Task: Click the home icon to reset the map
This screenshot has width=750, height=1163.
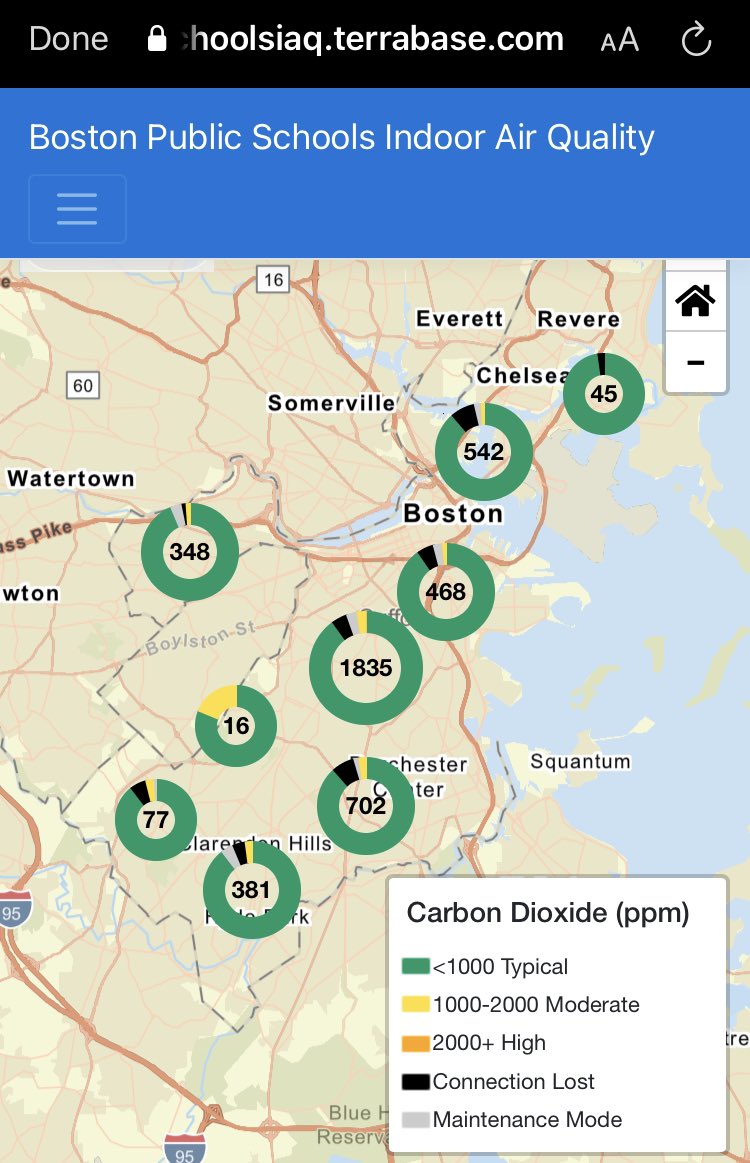Action: click(x=695, y=300)
